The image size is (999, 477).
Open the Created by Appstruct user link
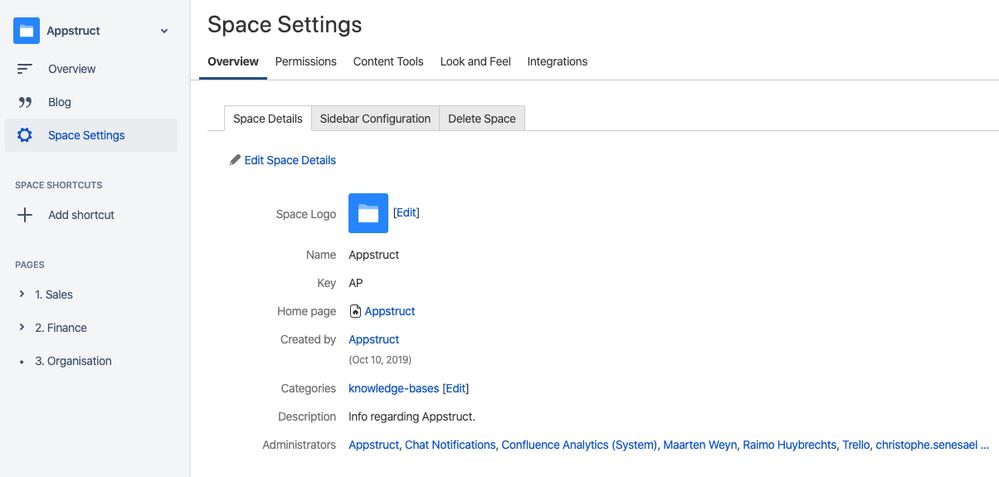(374, 339)
